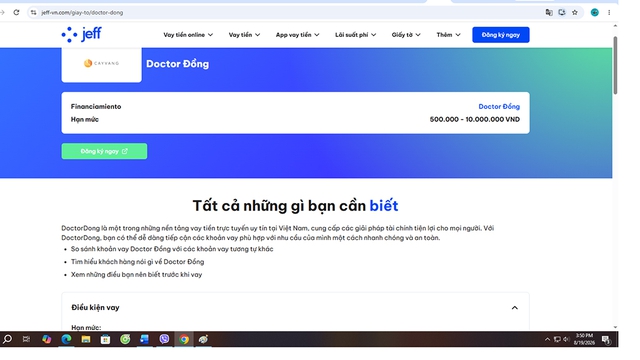Expand App vay tiền dropdown
Screen dimensions: 640x360
pos(298,35)
